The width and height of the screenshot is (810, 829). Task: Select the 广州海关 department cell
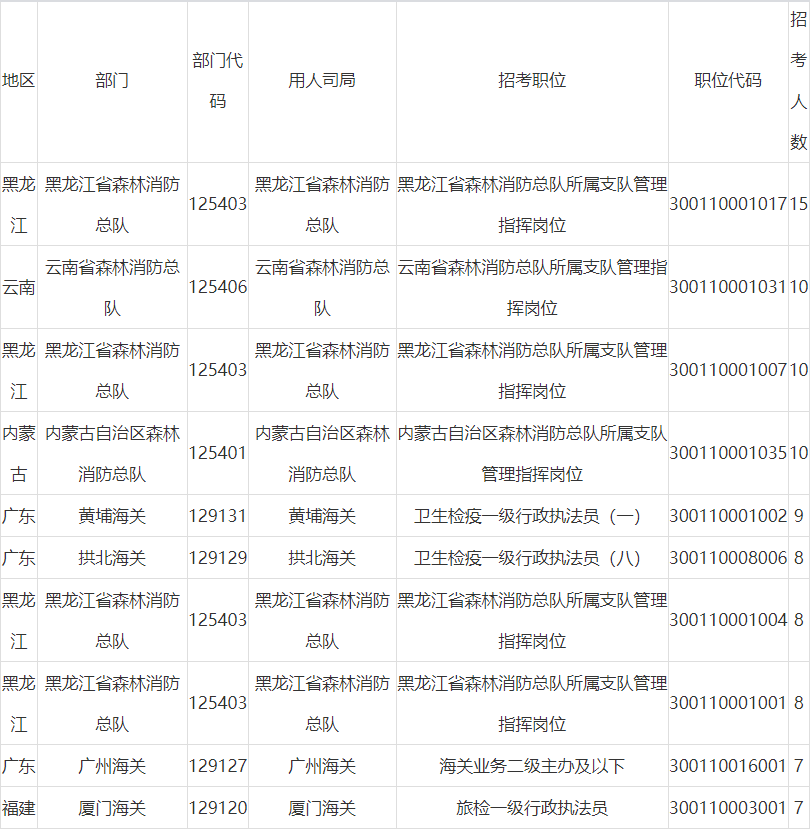[110, 766]
